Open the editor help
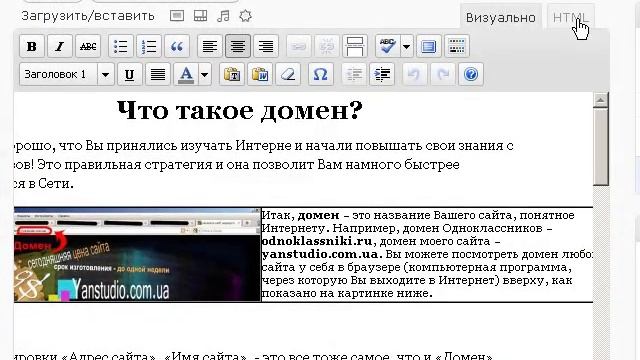This screenshot has width=640, height=360. tap(471, 74)
